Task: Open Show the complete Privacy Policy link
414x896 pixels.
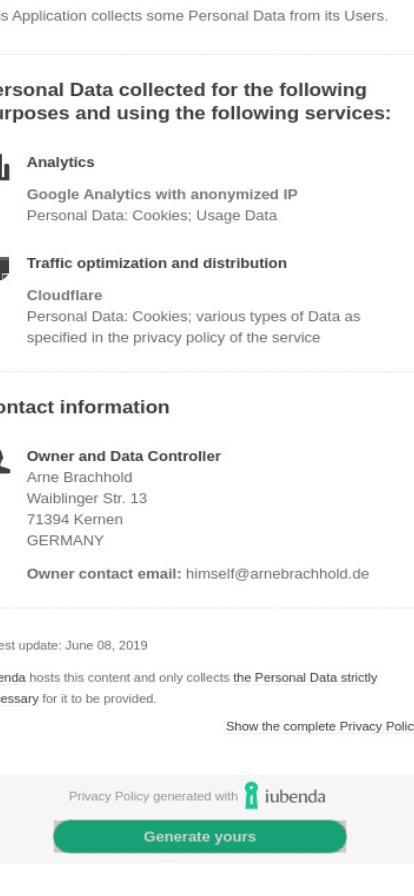Action: pyautogui.click(x=320, y=726)
